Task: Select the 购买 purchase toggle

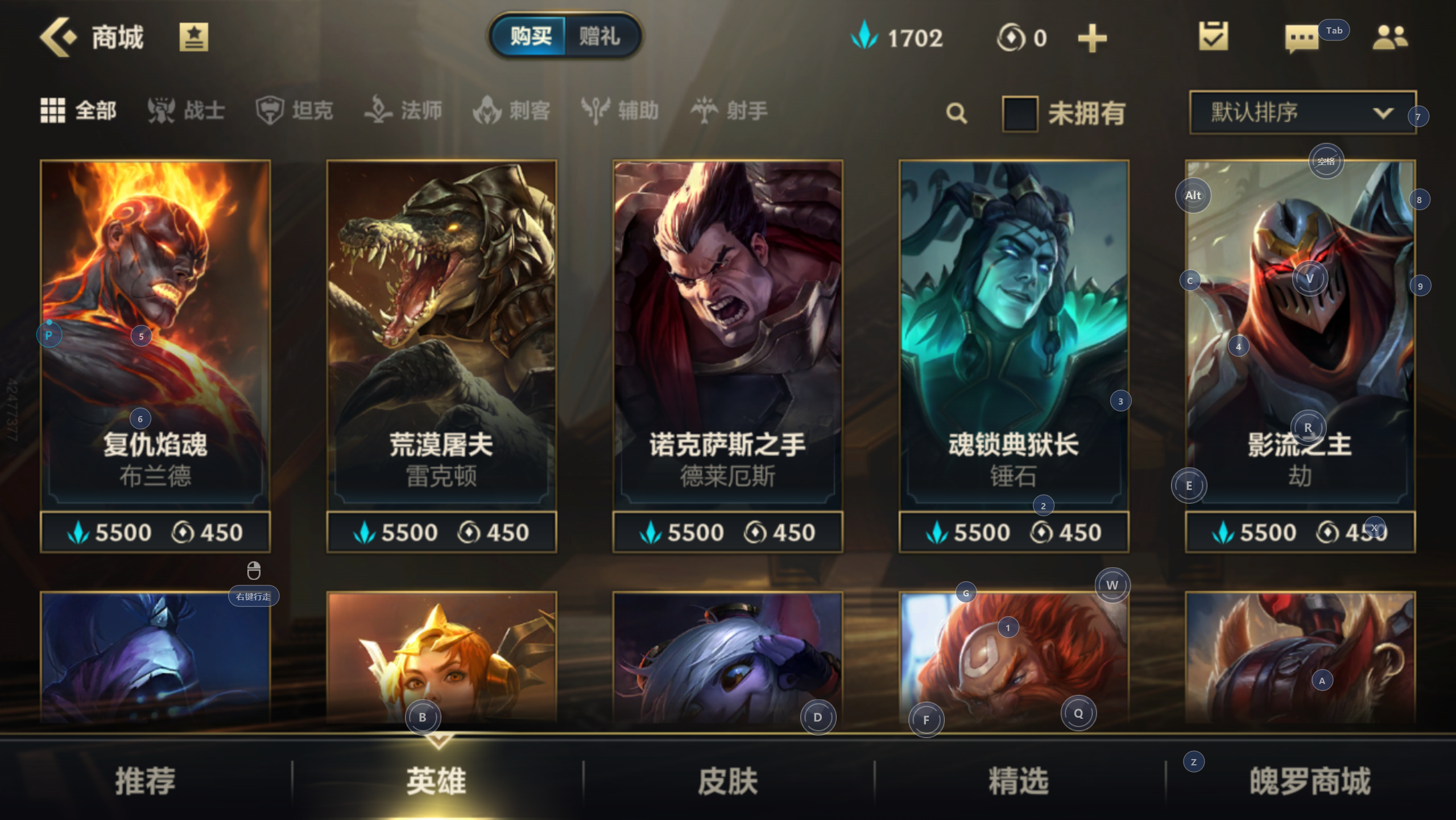Action: 530,37
